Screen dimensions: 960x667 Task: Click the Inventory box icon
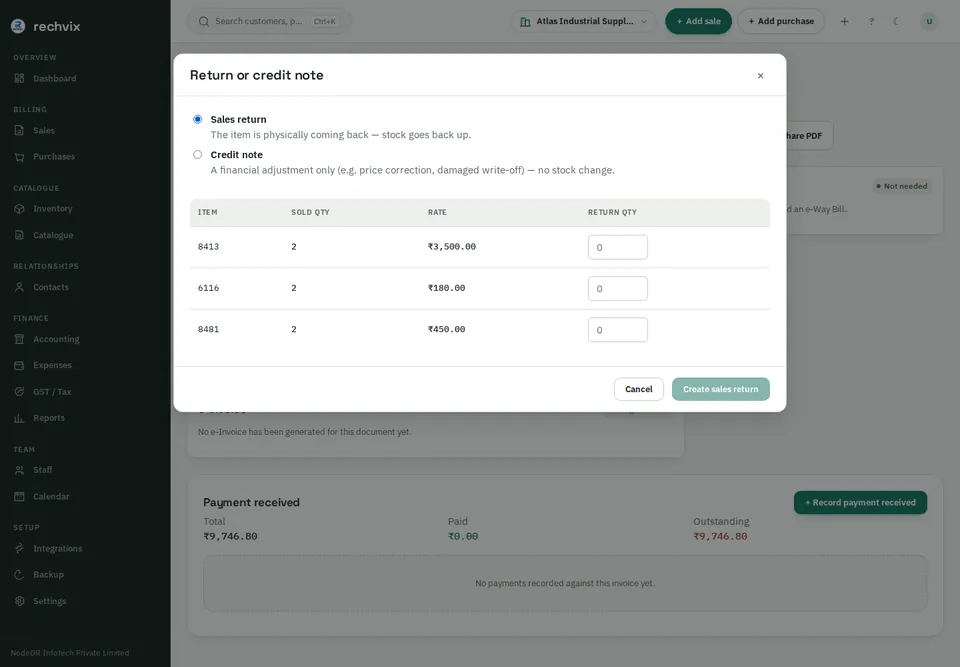click(20, 209)
